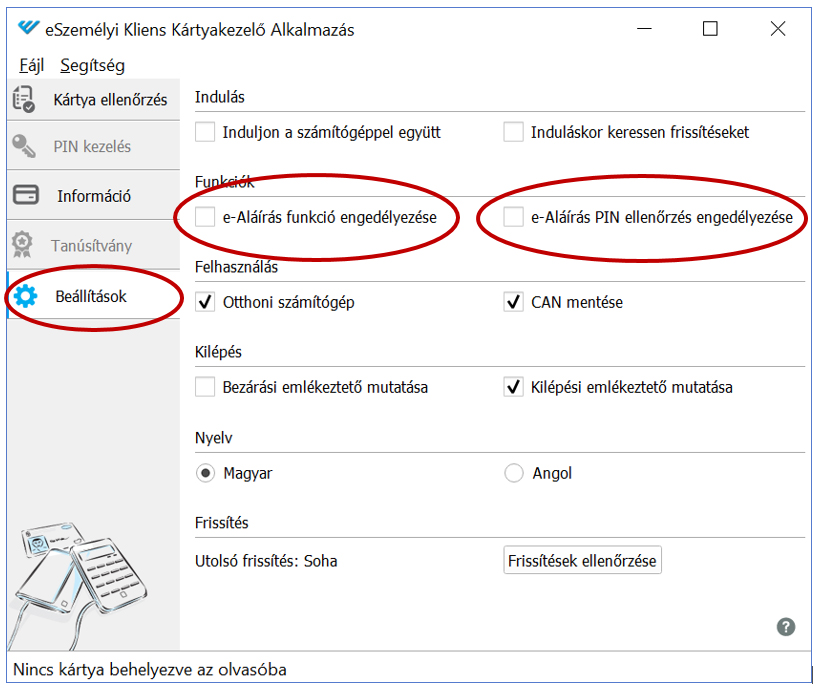Enable e-Aláírás funkció engedélyezése checkbox
This screenshot has height=690, width=818.
click(206, 217)
